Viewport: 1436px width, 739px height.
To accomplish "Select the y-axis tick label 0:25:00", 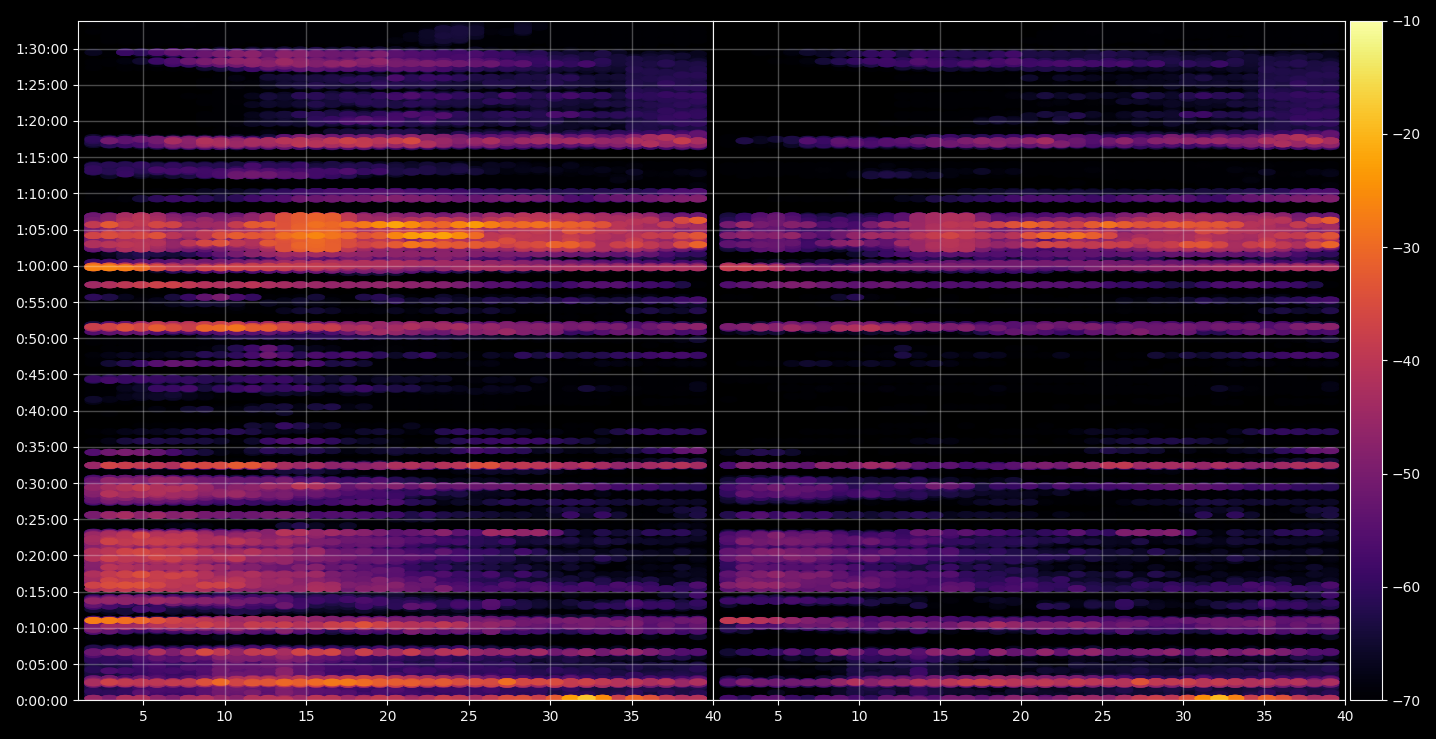I will tap(41, 520).
